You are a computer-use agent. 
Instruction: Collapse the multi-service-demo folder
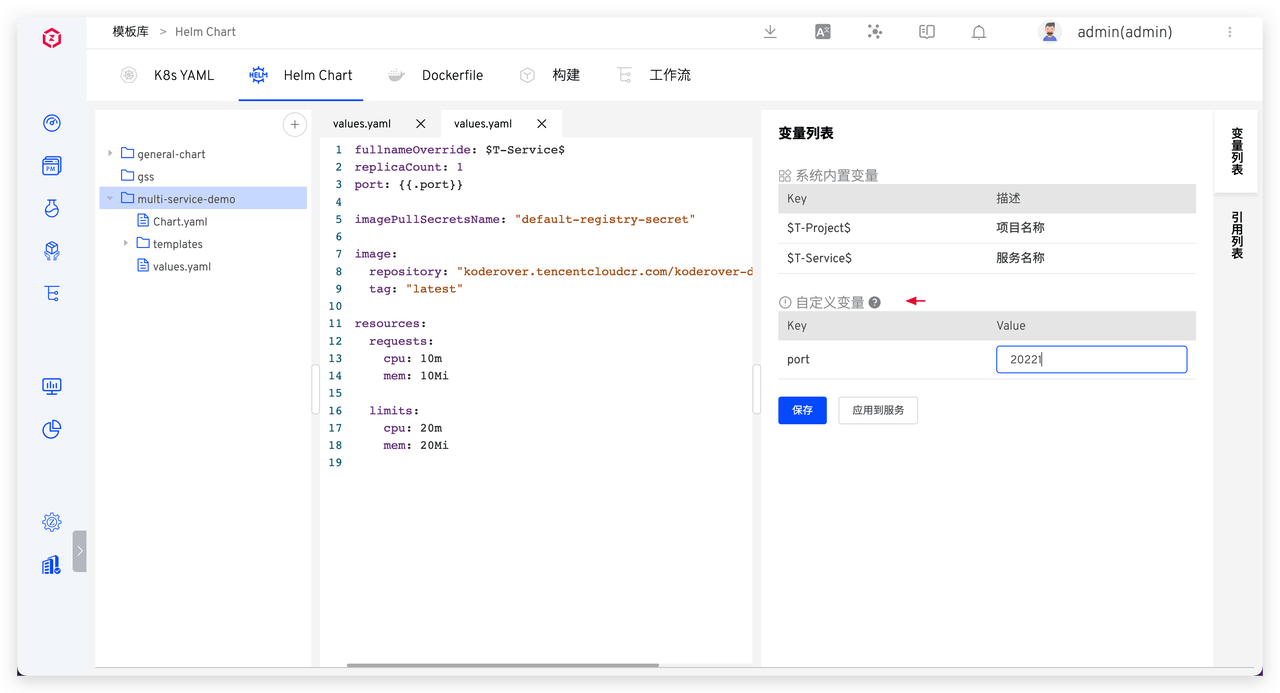coord(110,199)
